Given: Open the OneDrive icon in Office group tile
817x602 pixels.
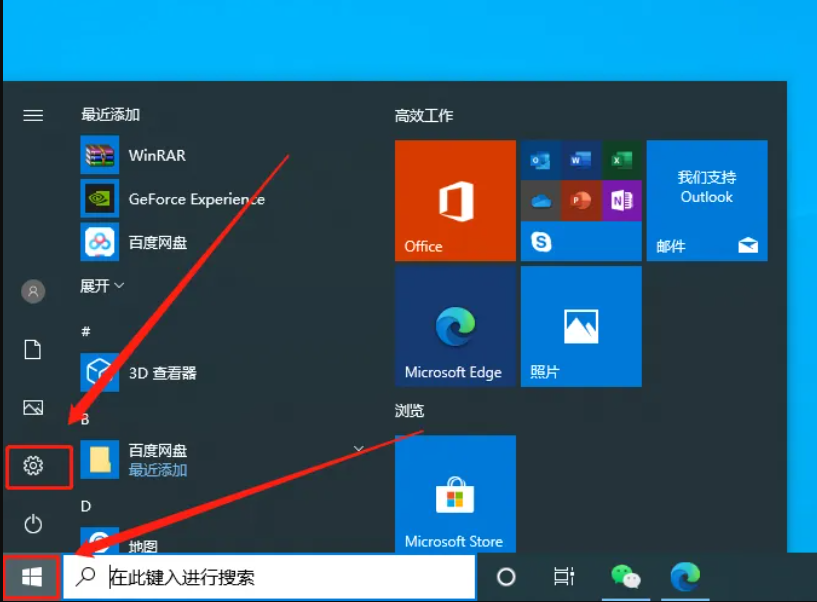Looking at the screenshot, I should coord(540,201).
